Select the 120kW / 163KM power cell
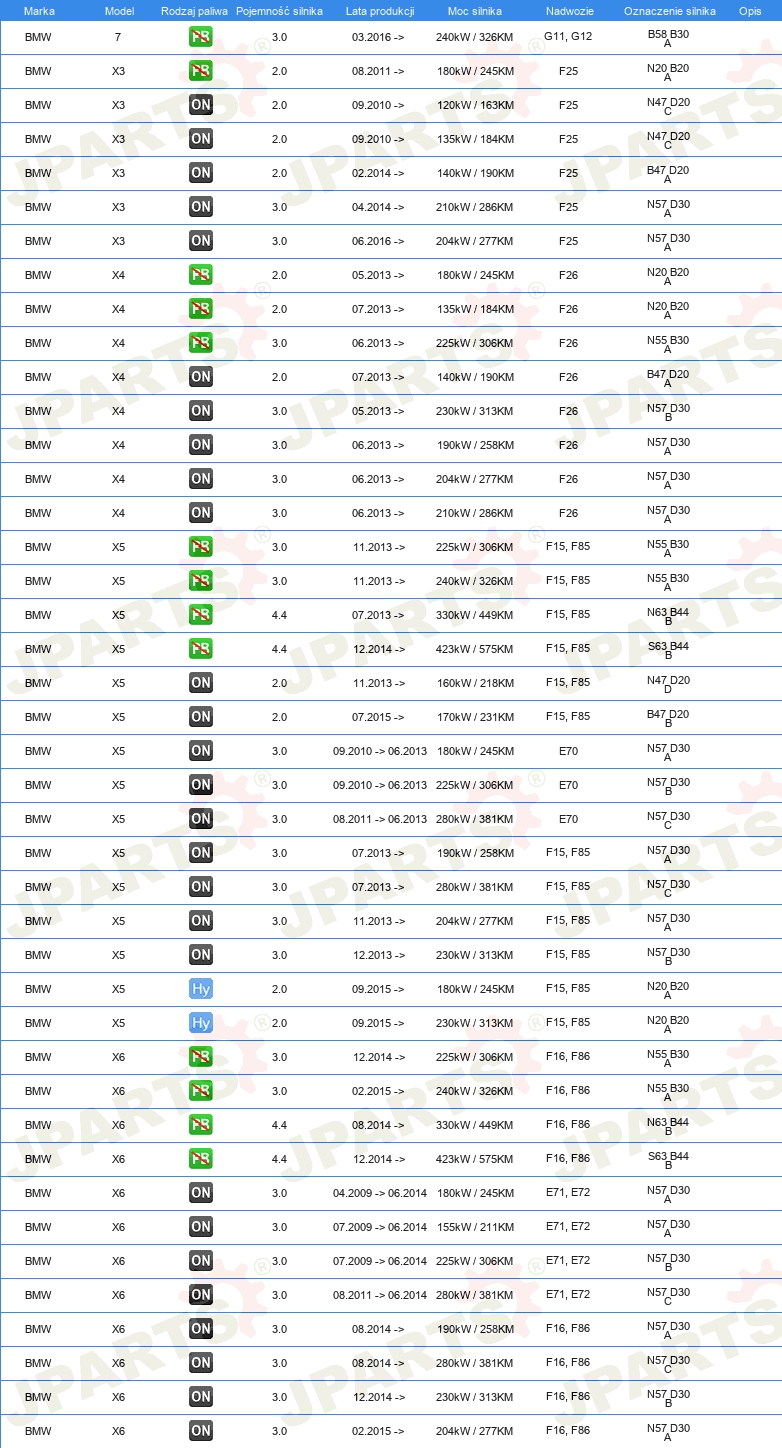This screenshot has width=782, height=1448. (x=475, y=105)
